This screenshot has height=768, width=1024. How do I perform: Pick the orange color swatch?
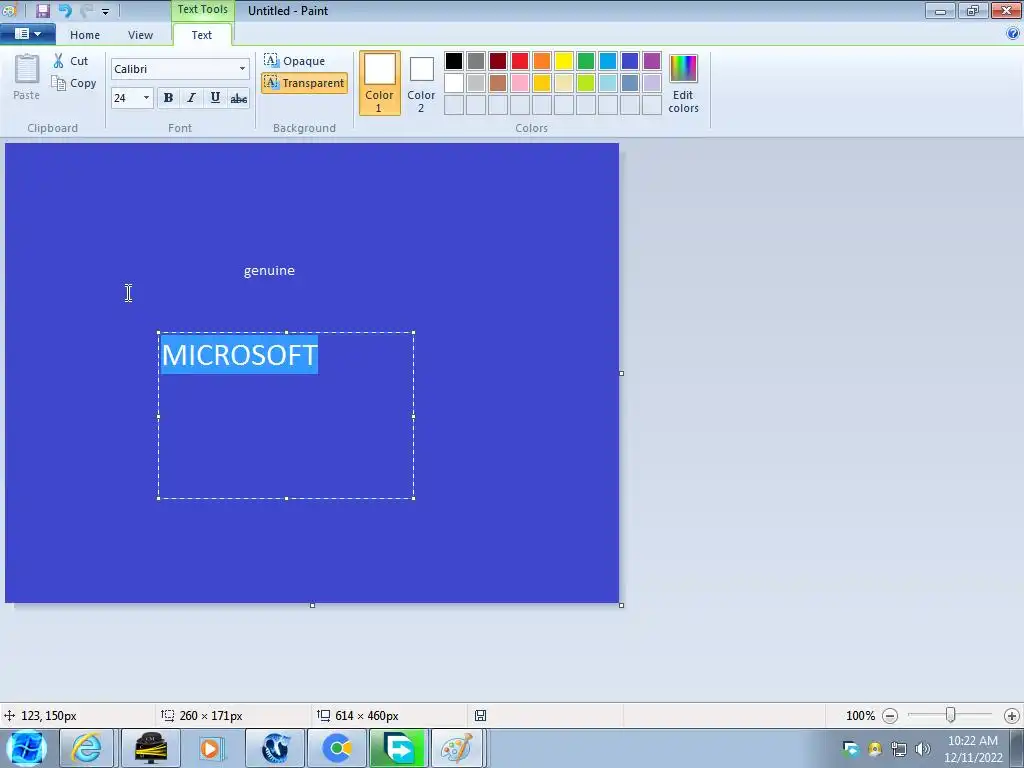[x=542, y=61]
